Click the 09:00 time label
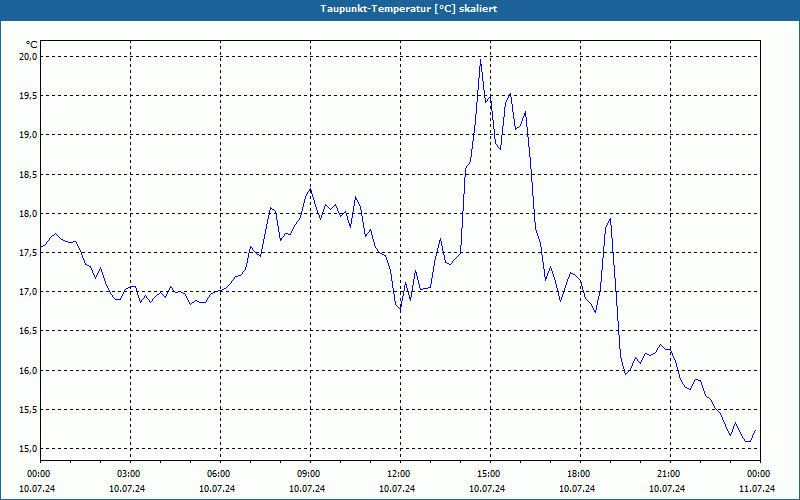The width and height of the screenshot is (800, 500). (310, 474)
